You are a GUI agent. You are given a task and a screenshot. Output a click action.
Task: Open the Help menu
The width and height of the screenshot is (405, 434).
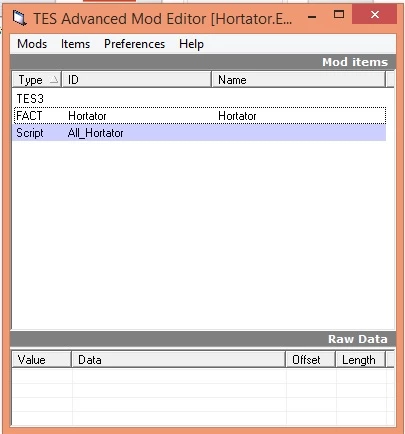(x=191, y=44)
